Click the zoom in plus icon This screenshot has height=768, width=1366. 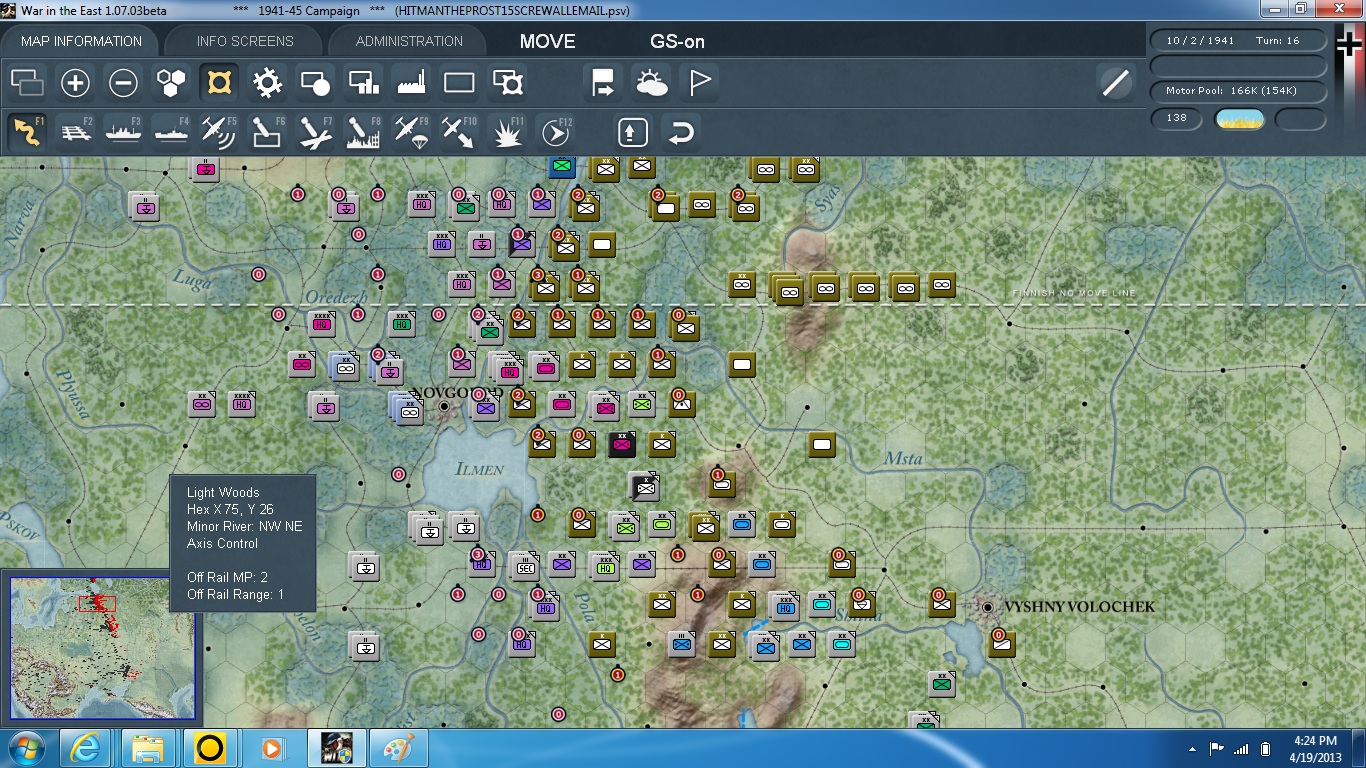point(75,83)
